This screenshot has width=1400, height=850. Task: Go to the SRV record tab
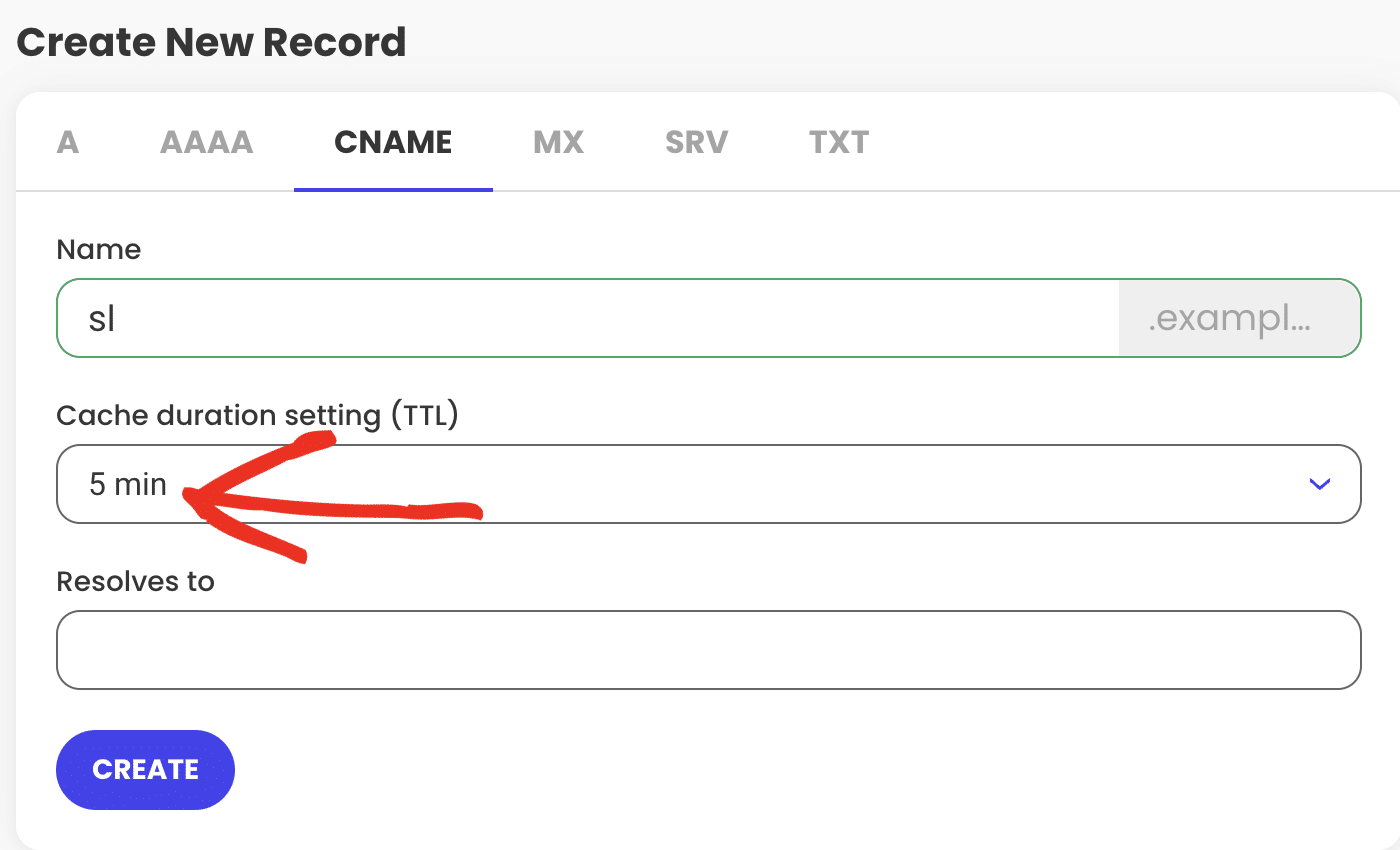coord(696,142)
